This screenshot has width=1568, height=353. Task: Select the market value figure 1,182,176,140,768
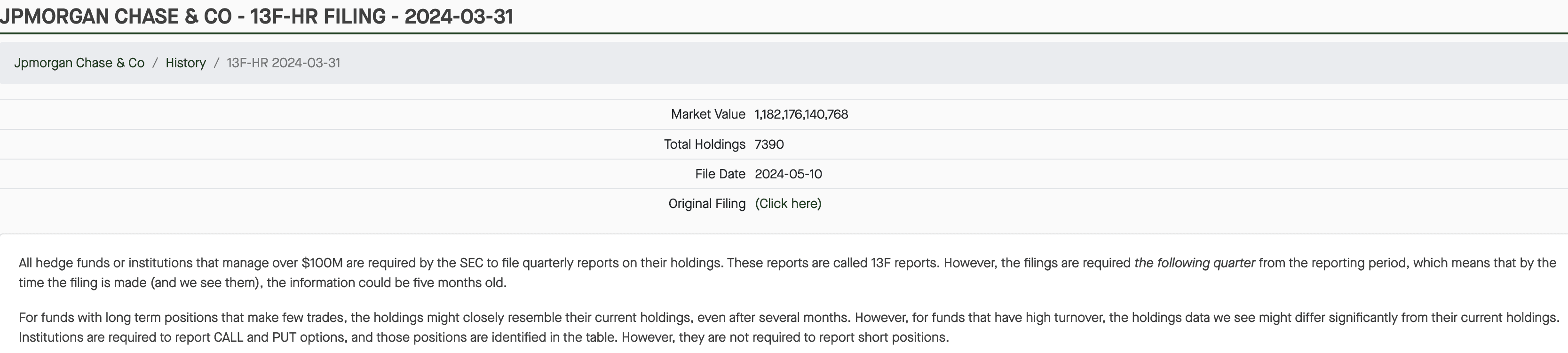(x=801, y=114)
